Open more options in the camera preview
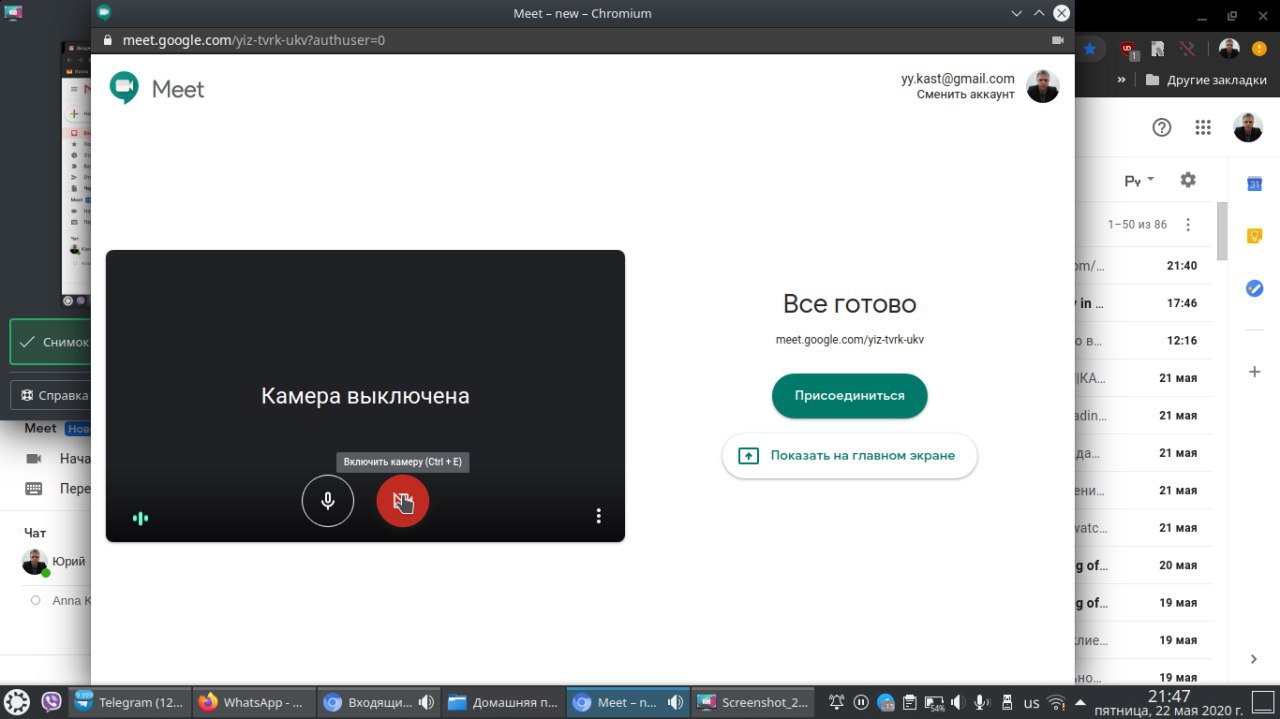The image size is (1280, 719). click(x=598, y=516)
